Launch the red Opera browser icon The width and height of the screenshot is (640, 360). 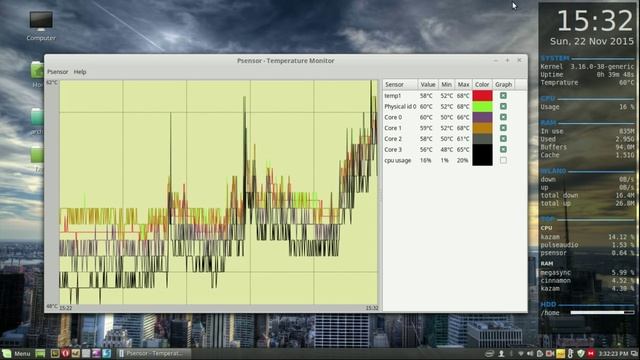click(65, 353)
